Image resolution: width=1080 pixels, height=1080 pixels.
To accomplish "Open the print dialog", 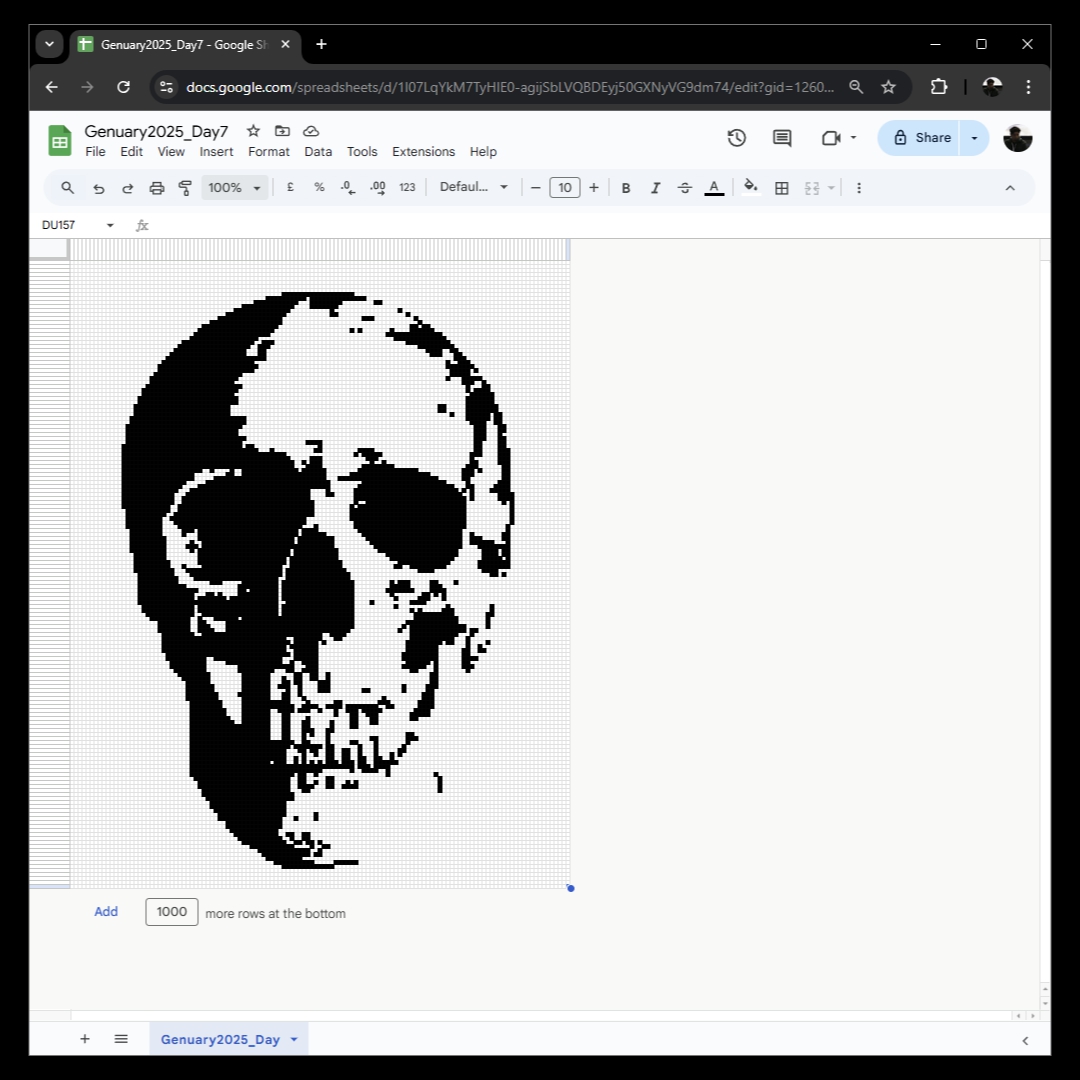I will [x=156, y=187].
